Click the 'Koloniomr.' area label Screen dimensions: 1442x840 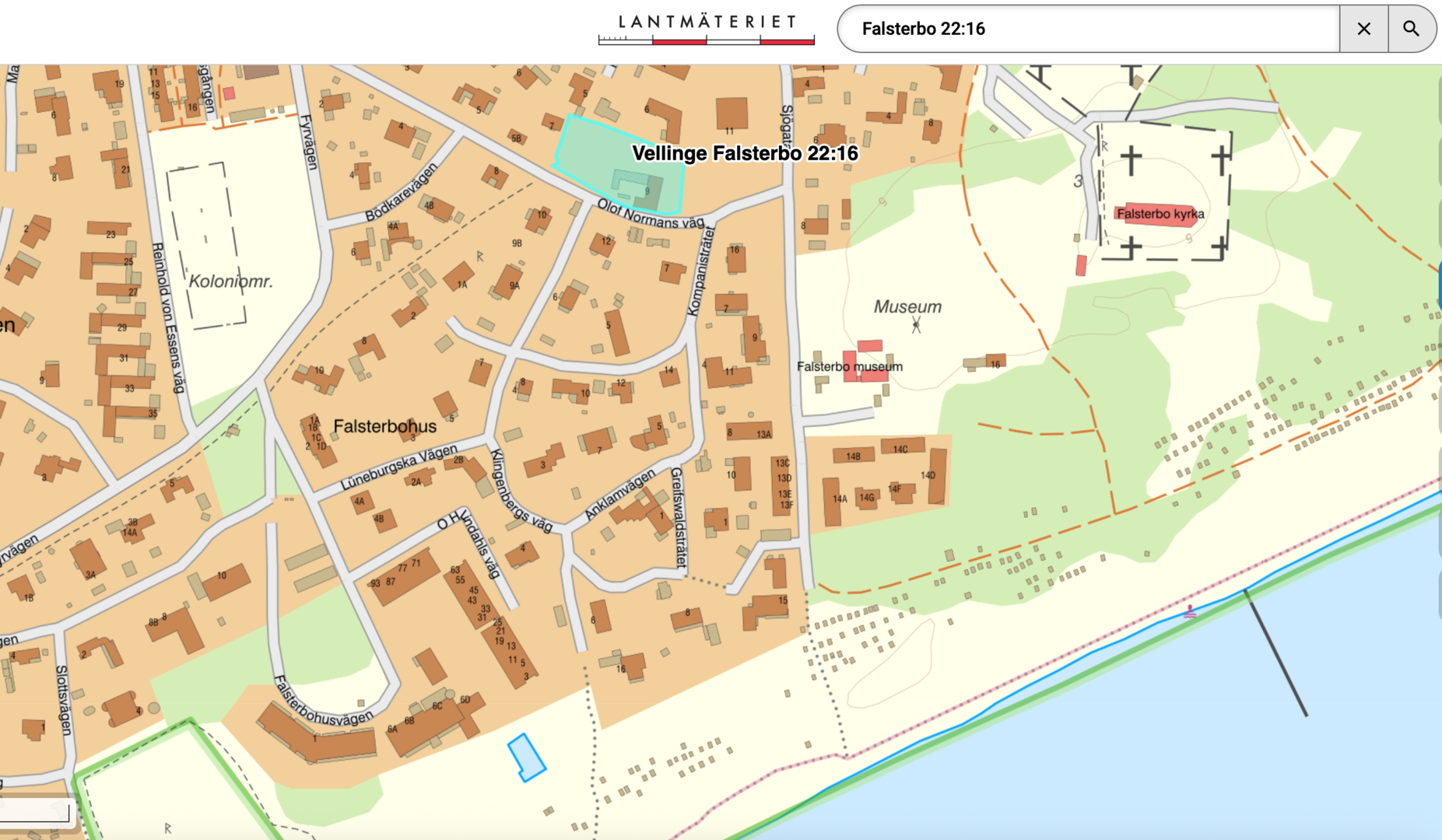(231, 282)
